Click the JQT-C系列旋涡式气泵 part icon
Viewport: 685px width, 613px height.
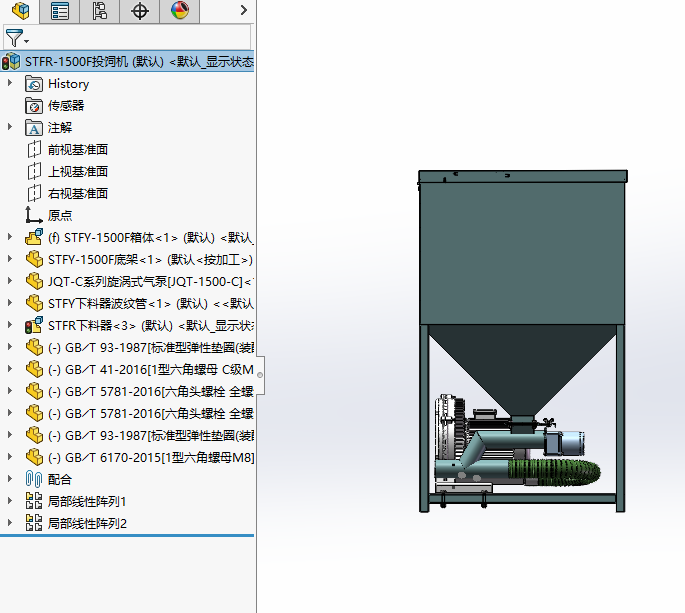click(34, 281)
